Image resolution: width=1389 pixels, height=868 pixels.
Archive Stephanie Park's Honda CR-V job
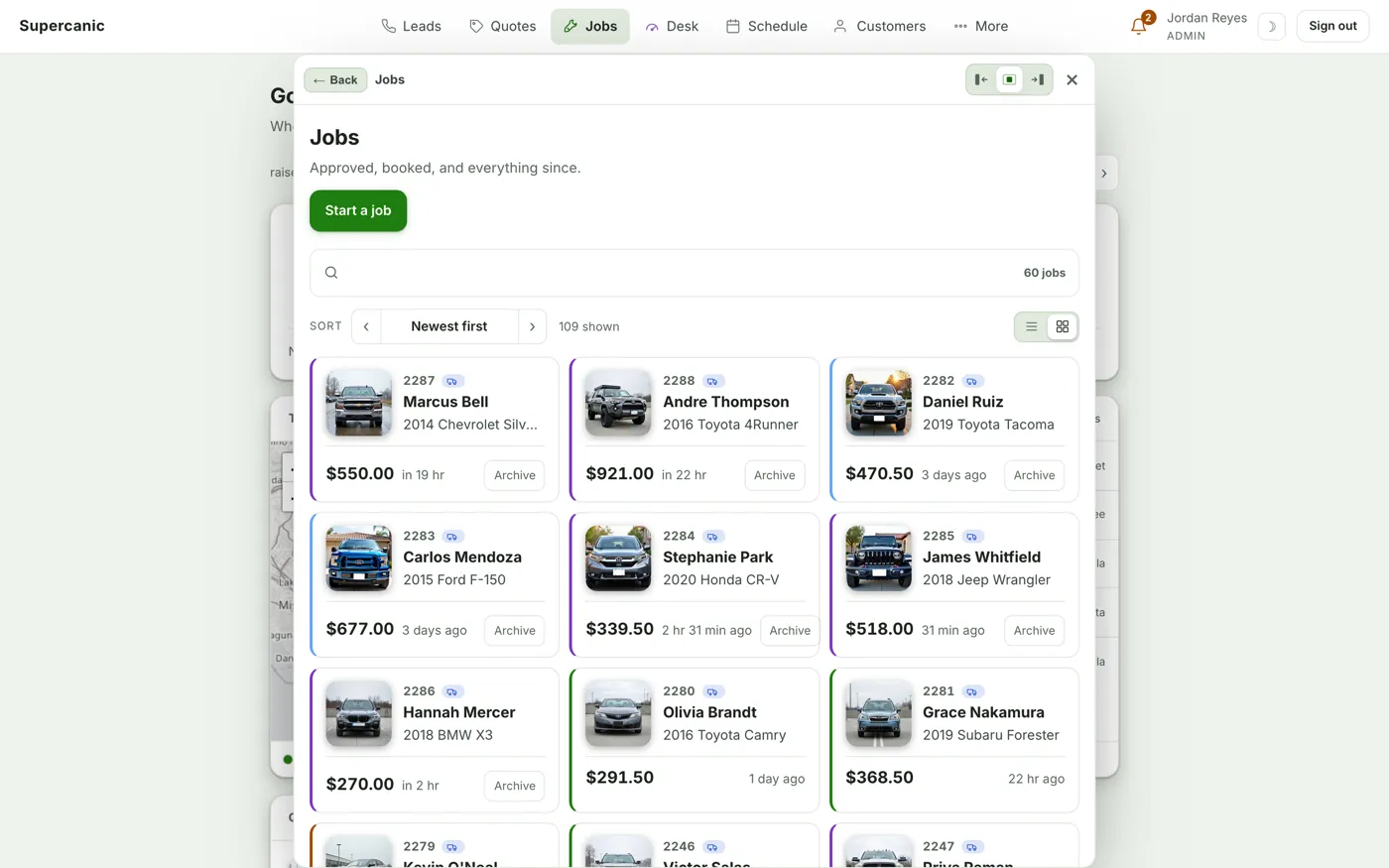790,631
